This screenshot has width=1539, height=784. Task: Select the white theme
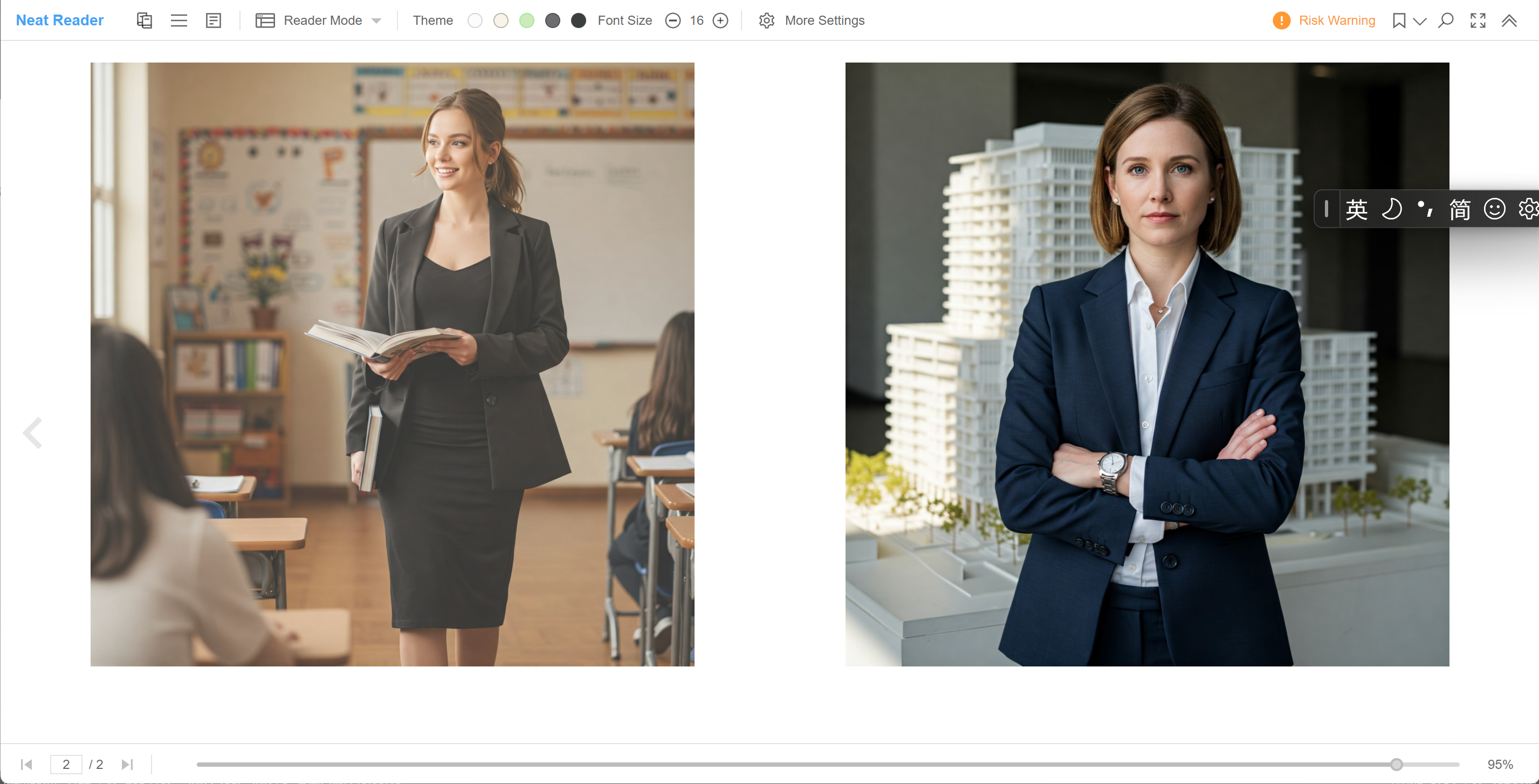point(475,20)
